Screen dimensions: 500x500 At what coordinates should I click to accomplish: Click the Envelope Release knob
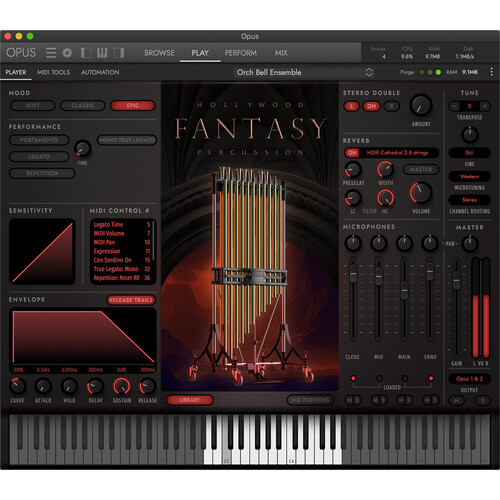(147, 386)
